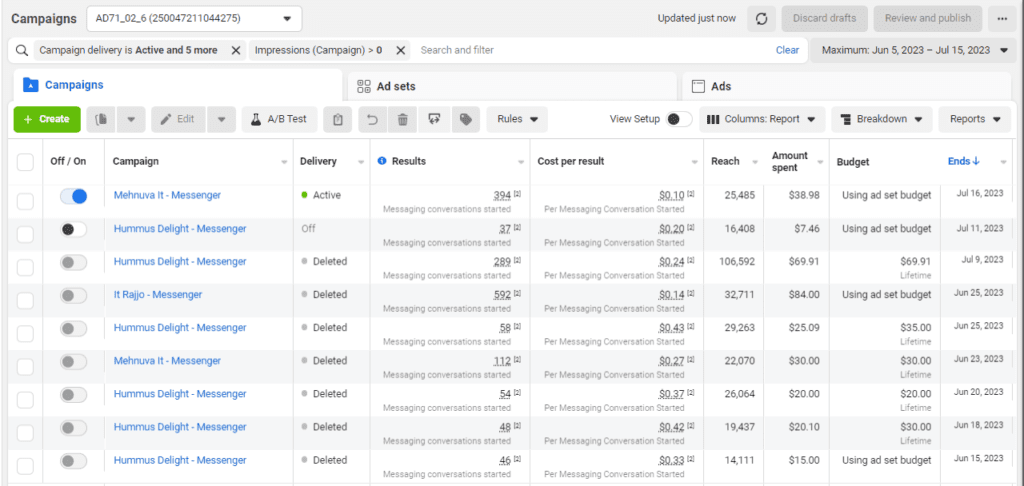Check the box for Mehnuva It ending Jun 23
This screenshot has height=486, width=1024.
click(25, 367)
